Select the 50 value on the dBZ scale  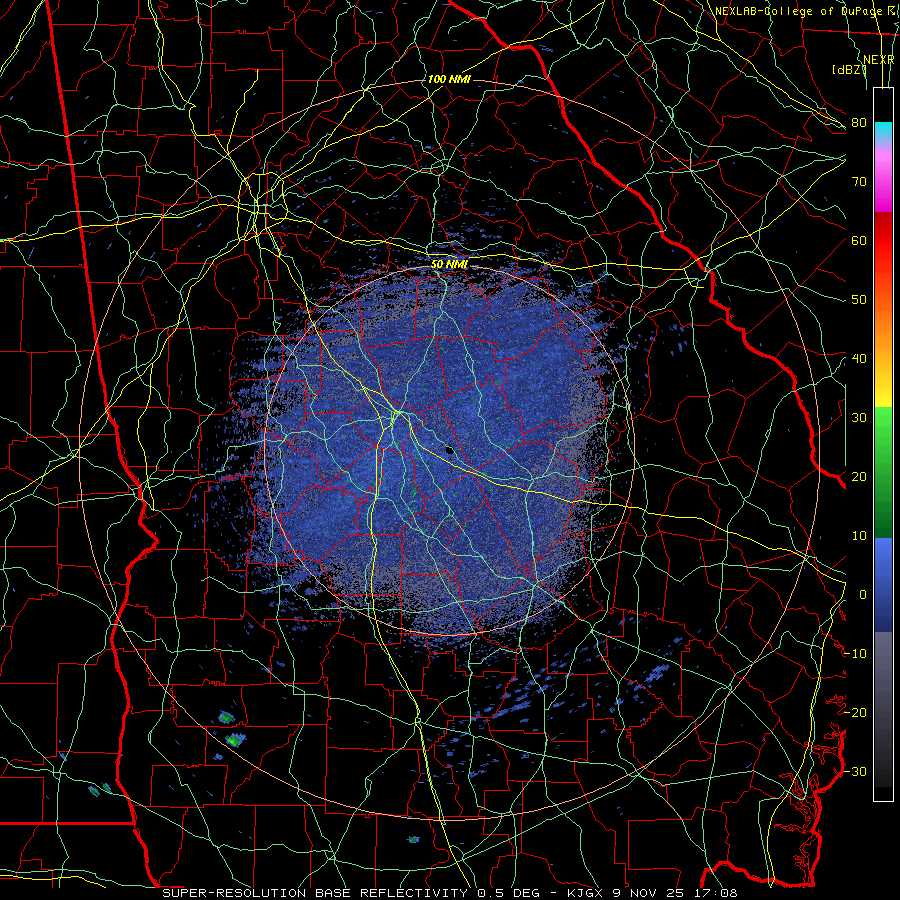[x=859, y=300]
